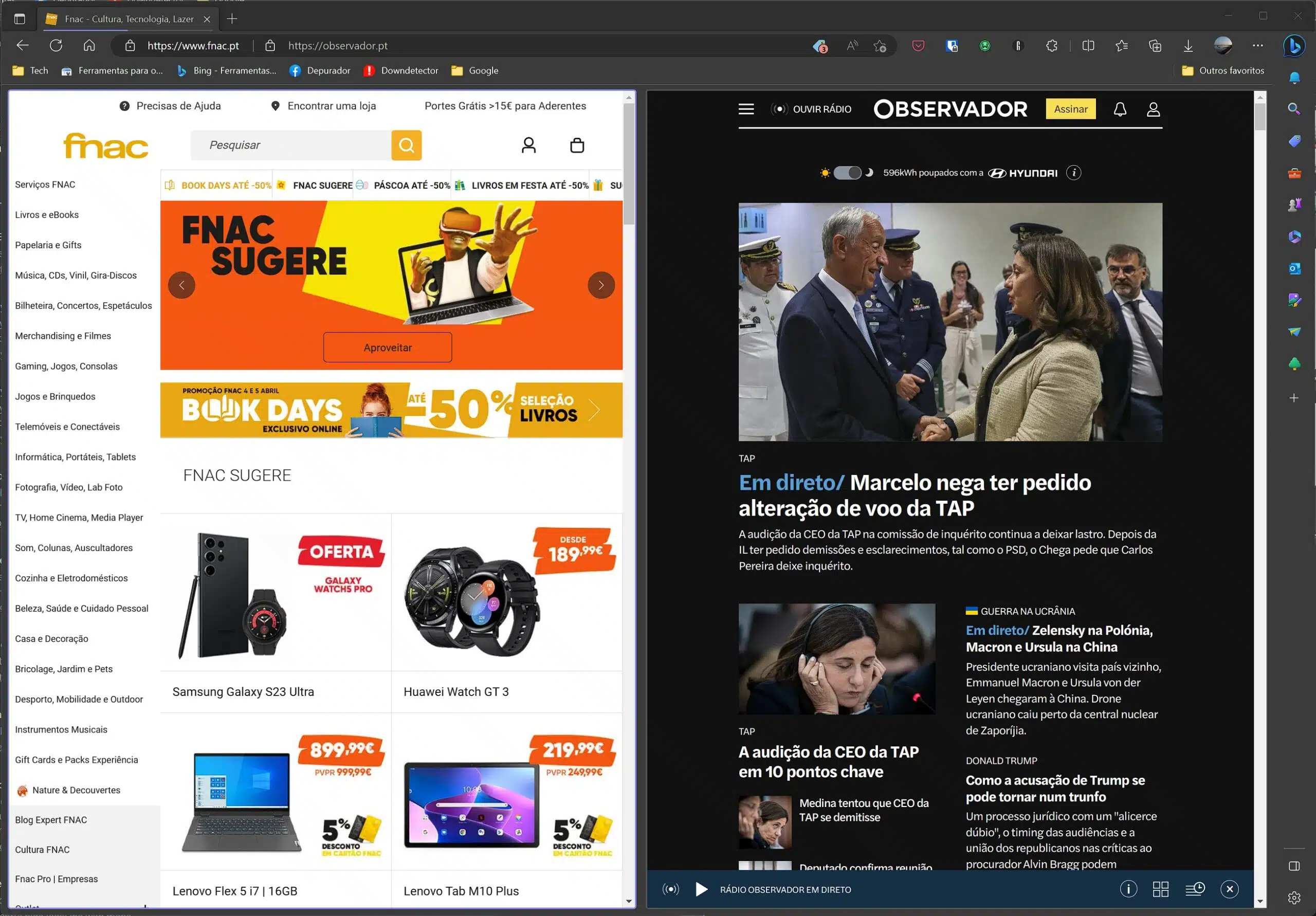Open the Pocket extension
The image size is (1316, 916).
tap(918, 46)
